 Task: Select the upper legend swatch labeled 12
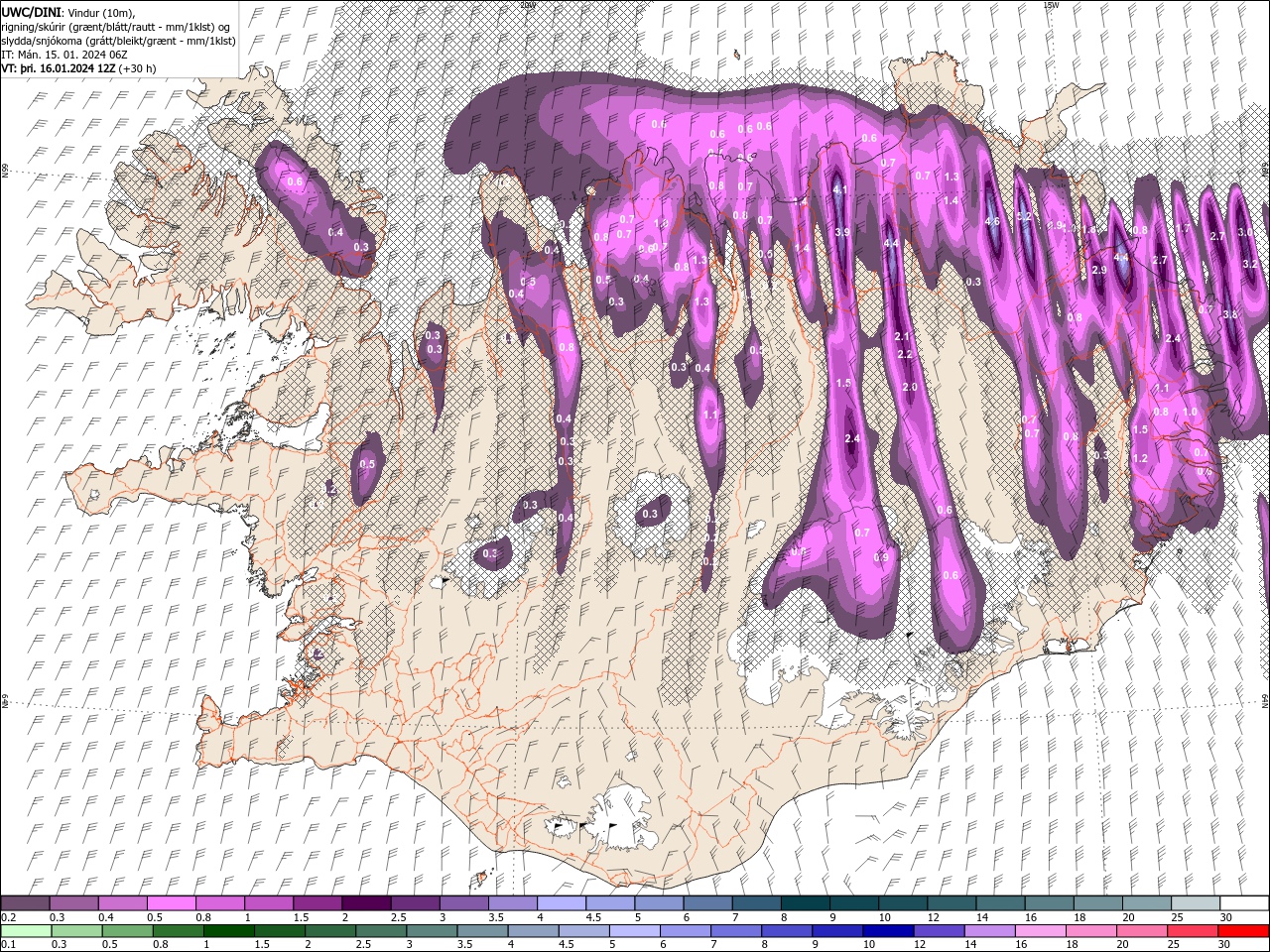[952, 903]
